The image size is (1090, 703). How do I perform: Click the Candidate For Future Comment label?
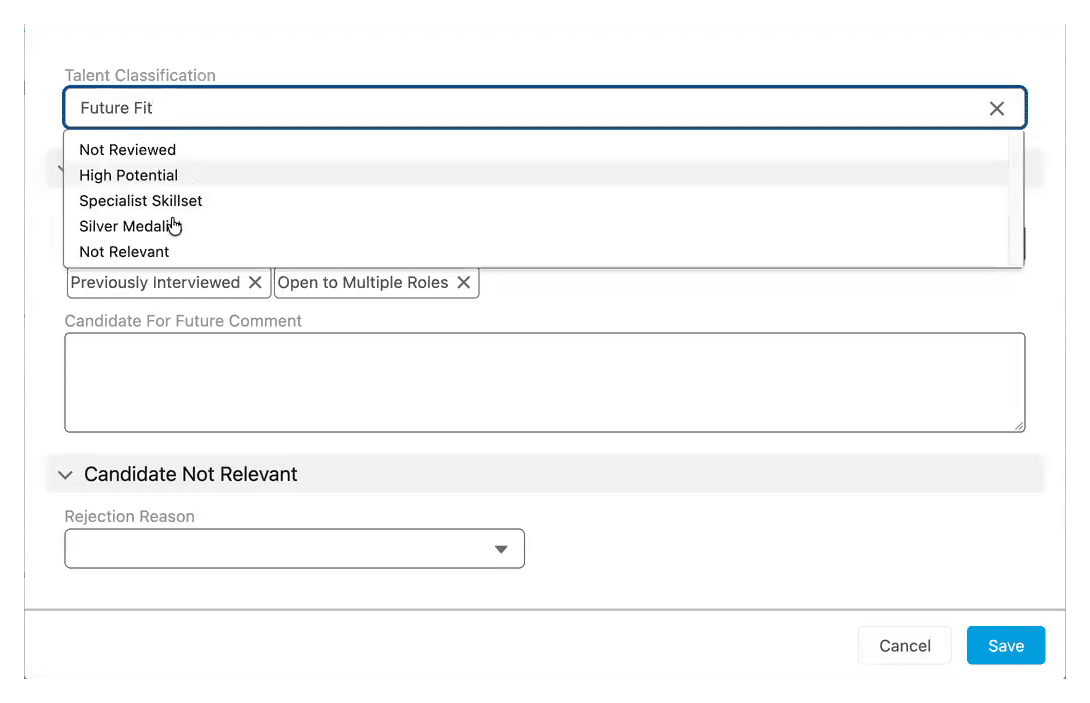click(x=183, y=321)
